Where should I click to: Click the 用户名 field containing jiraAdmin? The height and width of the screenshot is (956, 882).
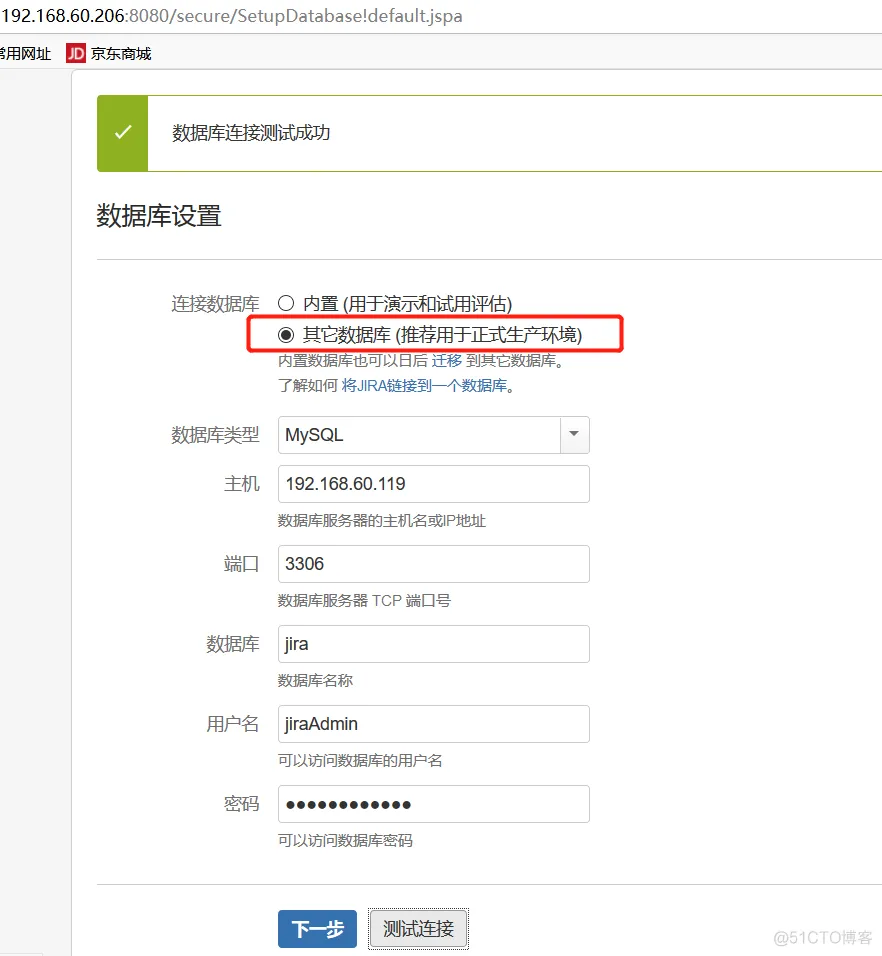pyautogui.click(x=433, y=724)
